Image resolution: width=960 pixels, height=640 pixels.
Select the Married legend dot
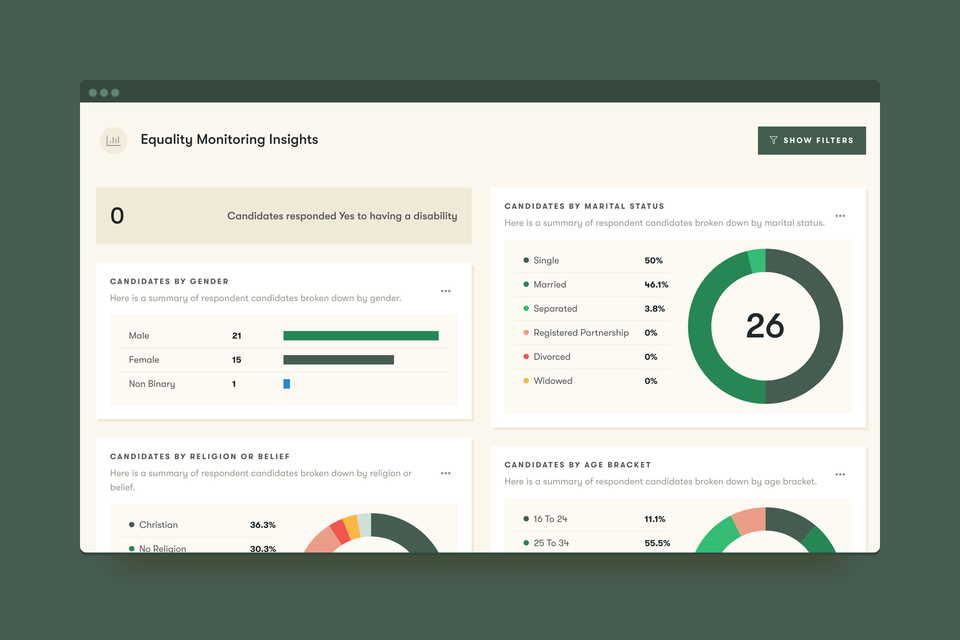[x=526, y=284]
